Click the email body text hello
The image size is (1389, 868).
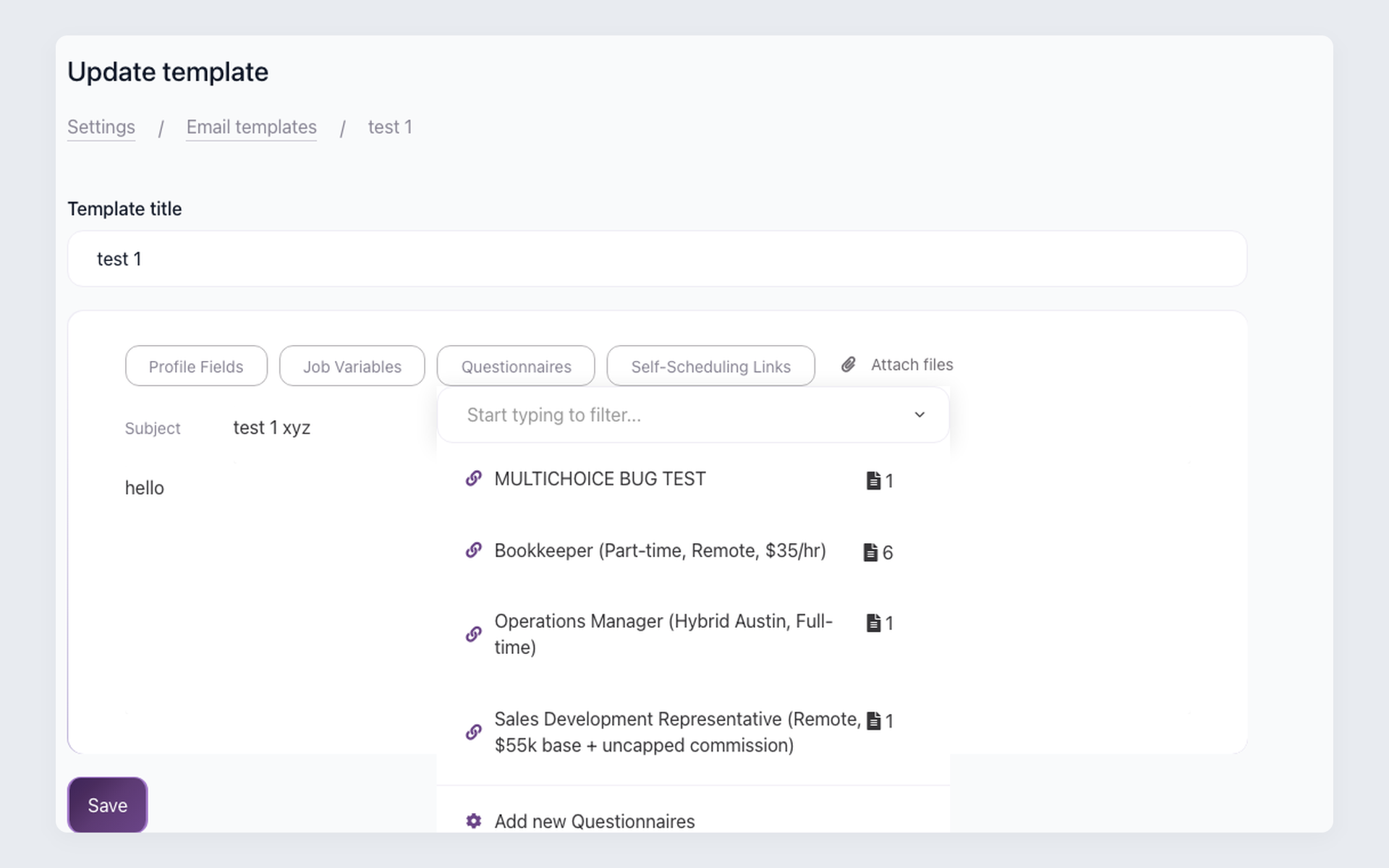144,488
